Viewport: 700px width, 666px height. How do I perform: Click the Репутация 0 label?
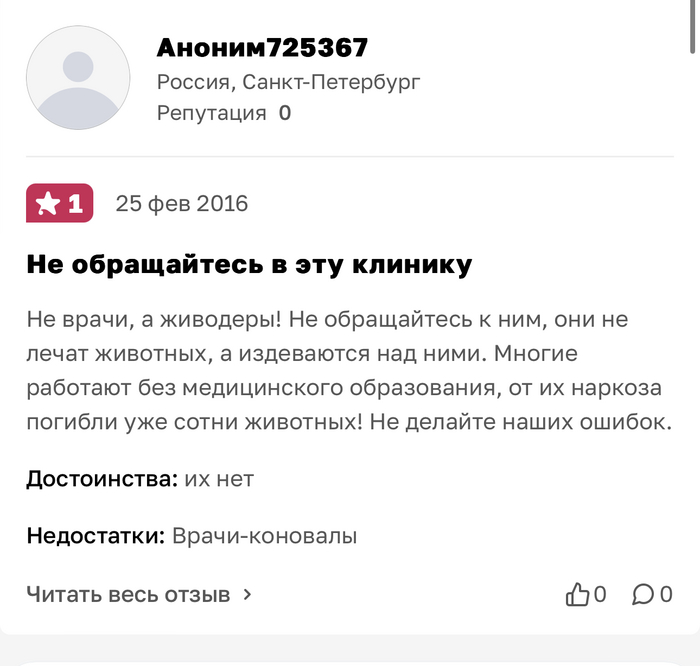pos(224,113)
